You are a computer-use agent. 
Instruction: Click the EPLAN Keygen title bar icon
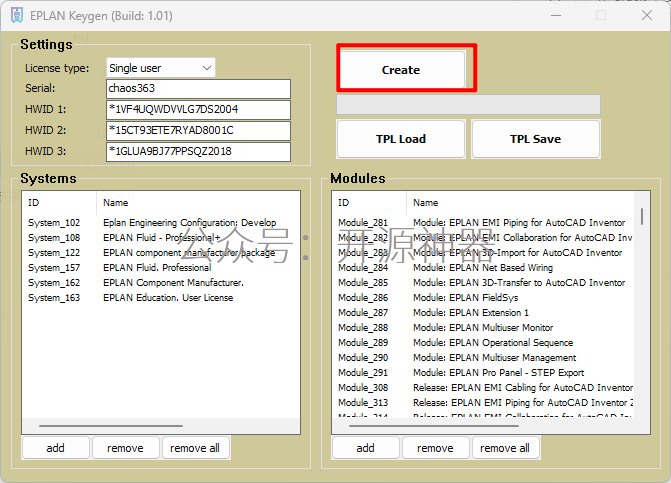pyautogui.click(x=17, y=15)
